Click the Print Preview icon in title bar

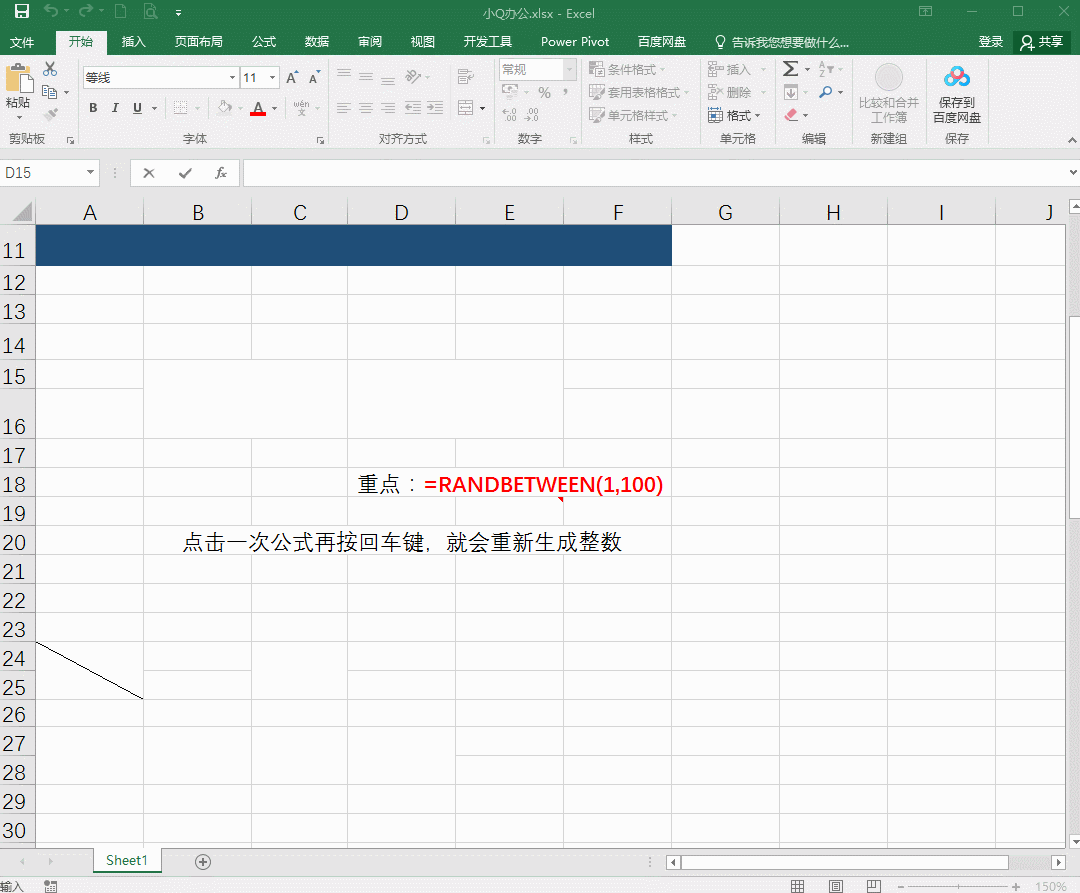point(150,11)
